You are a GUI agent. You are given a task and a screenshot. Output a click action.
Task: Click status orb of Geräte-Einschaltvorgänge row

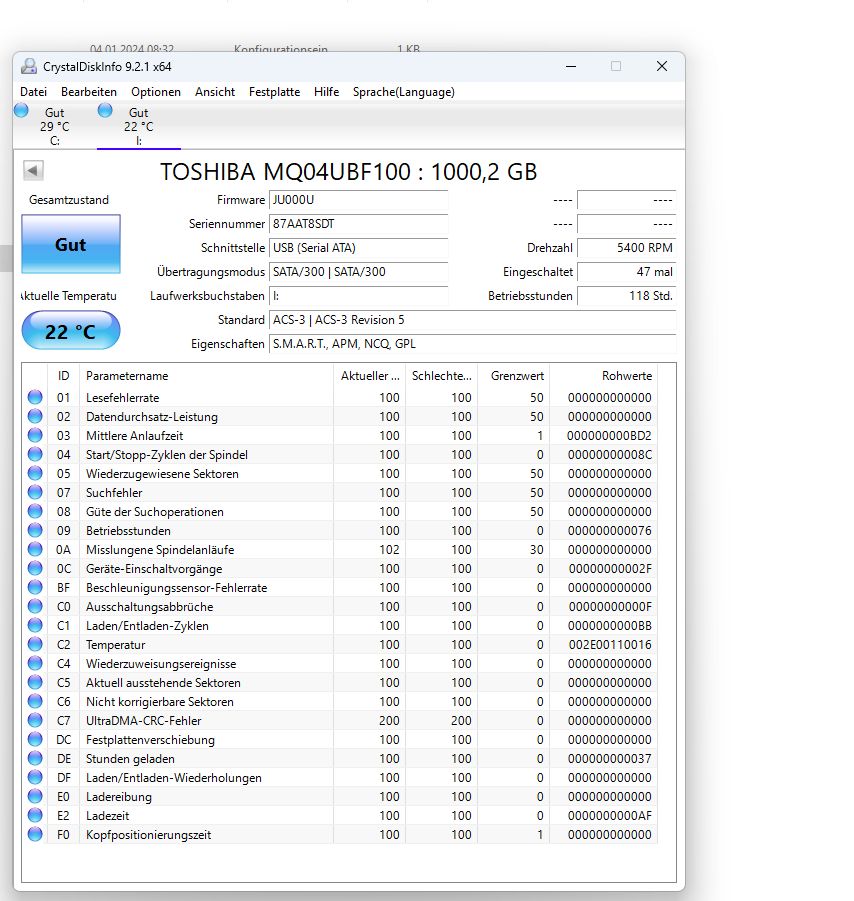pos(35,568)
